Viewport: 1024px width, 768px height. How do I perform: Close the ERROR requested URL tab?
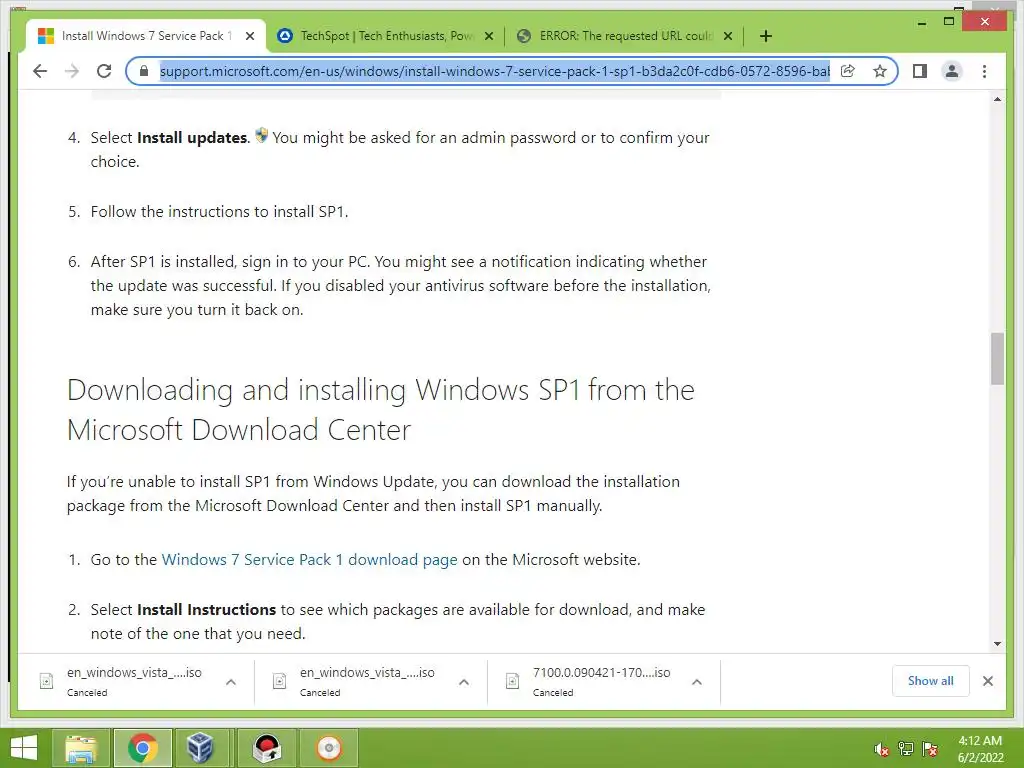coord(728,36)
